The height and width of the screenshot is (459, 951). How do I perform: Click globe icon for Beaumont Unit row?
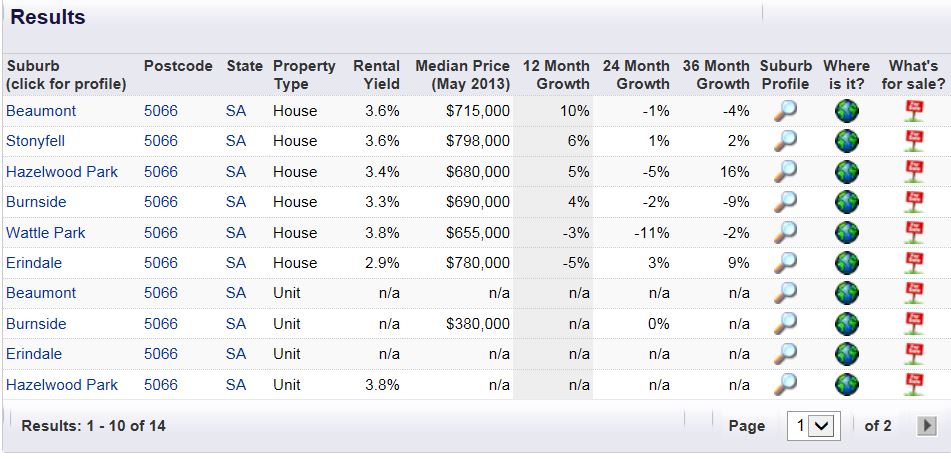coord(847,293)
